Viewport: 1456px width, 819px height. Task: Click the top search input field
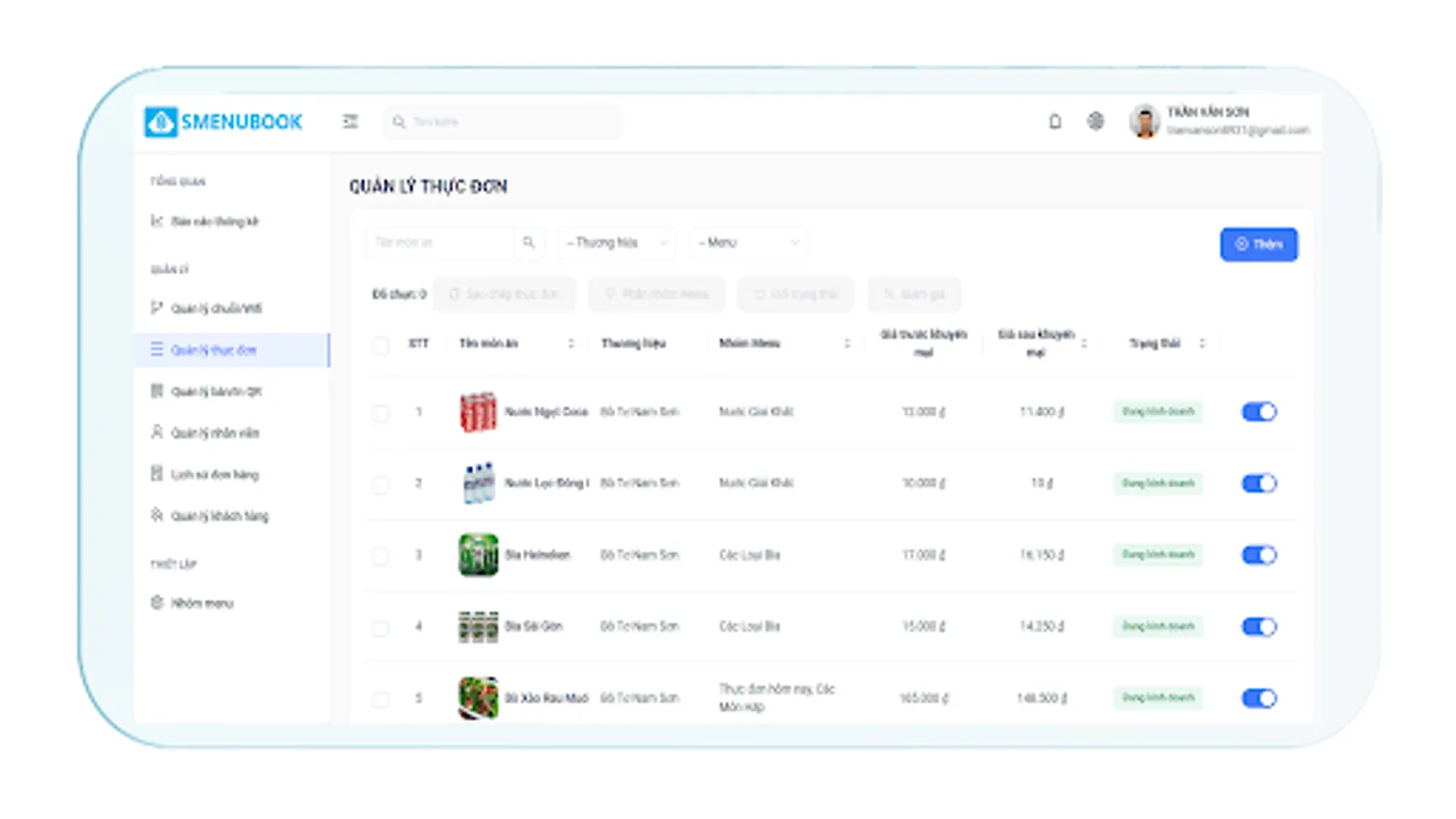click(x=503, y=121)
